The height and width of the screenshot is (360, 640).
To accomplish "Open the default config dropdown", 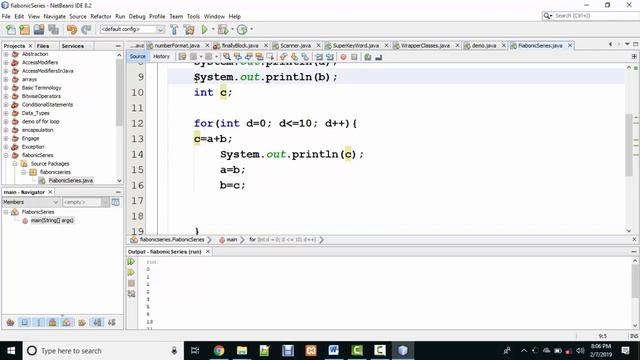I will coord(132,29).
